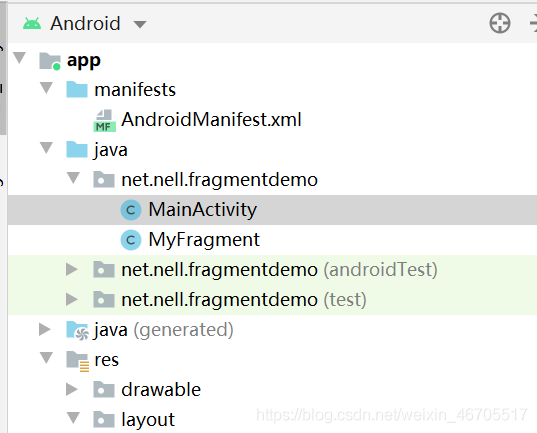
Task: Click the layout folder icon
Action: [x=104, y=420]
